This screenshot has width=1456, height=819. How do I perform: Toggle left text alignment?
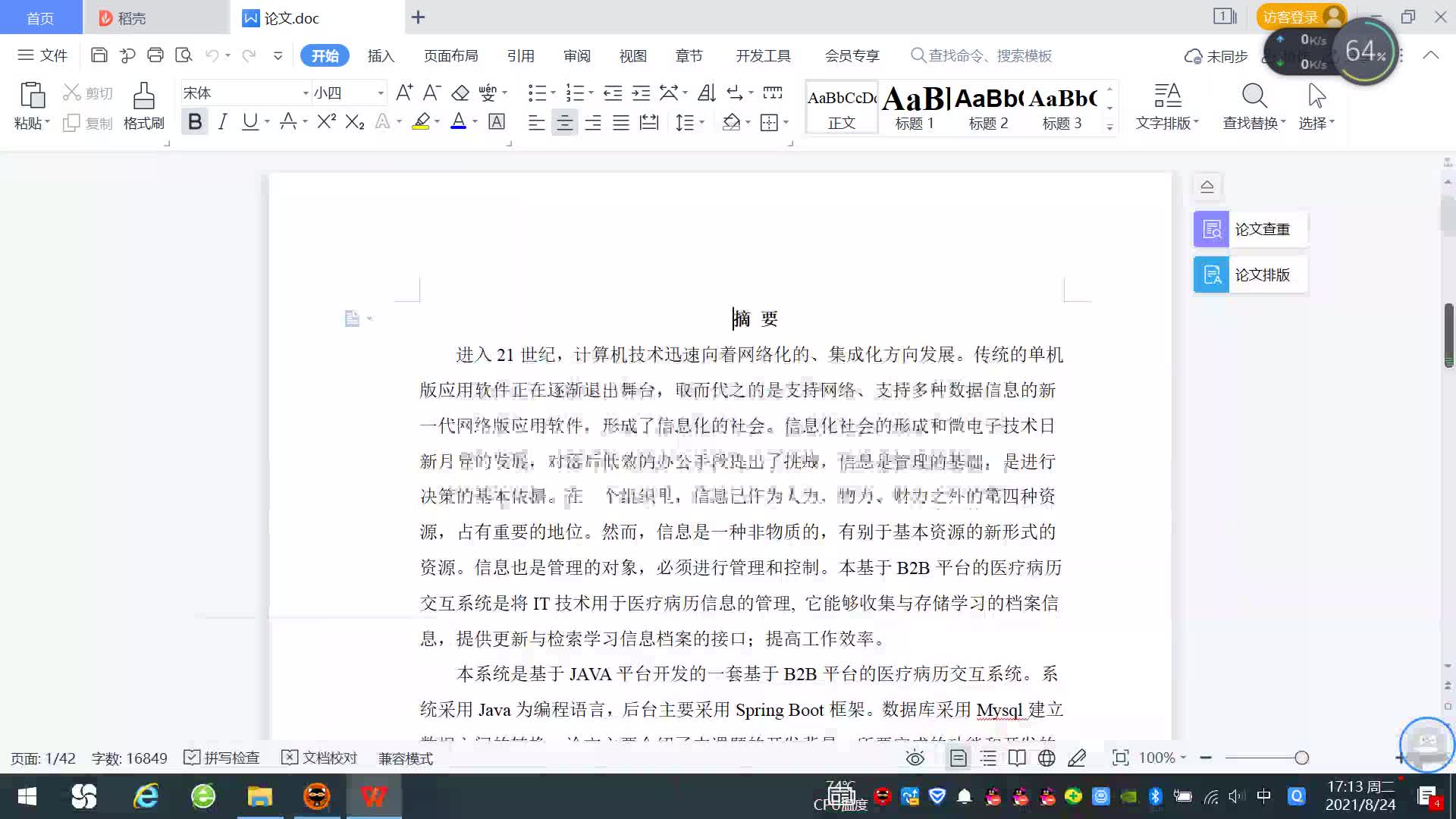pos(536,122)
